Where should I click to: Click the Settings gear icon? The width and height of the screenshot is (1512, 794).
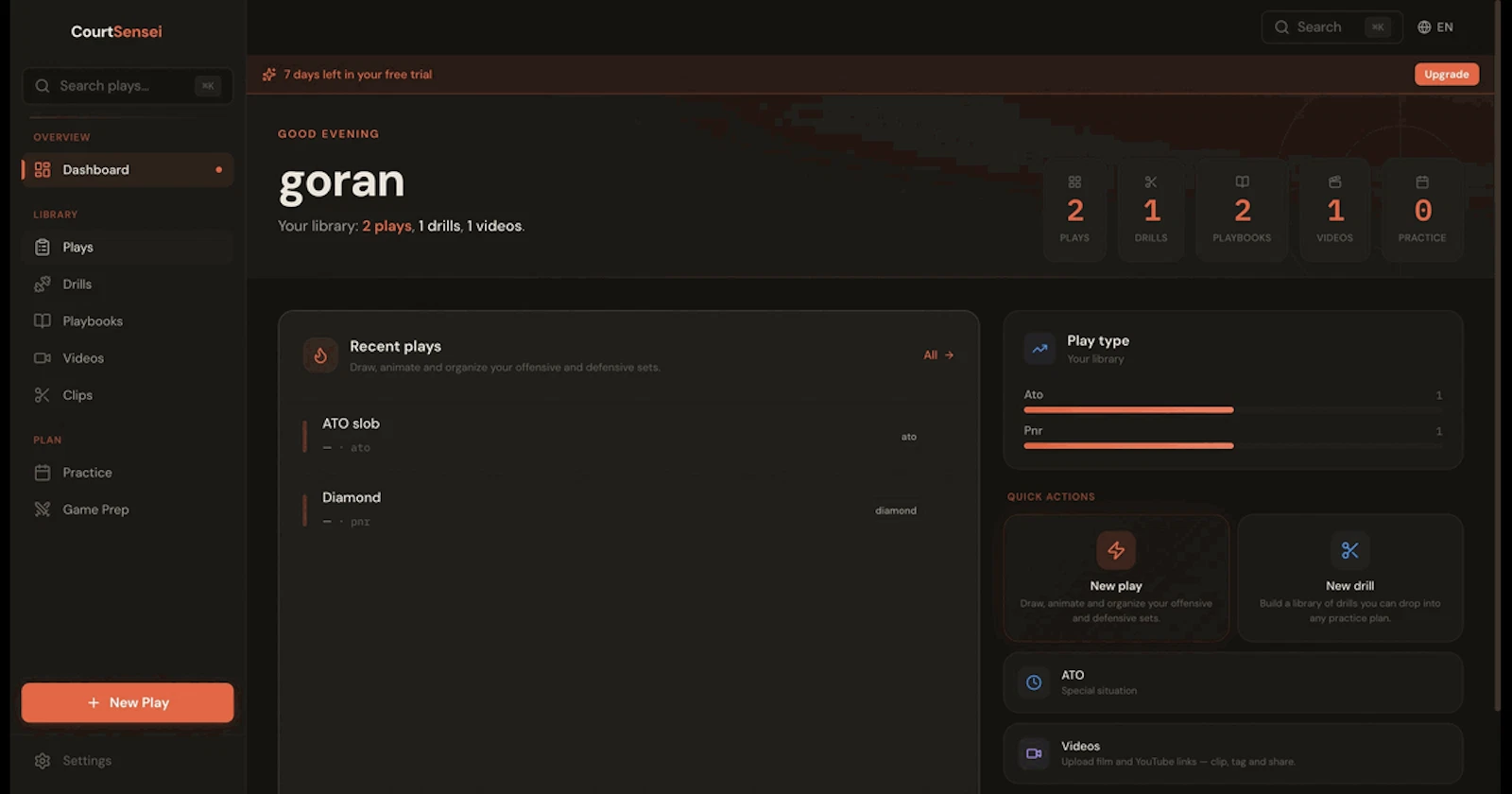43,761
